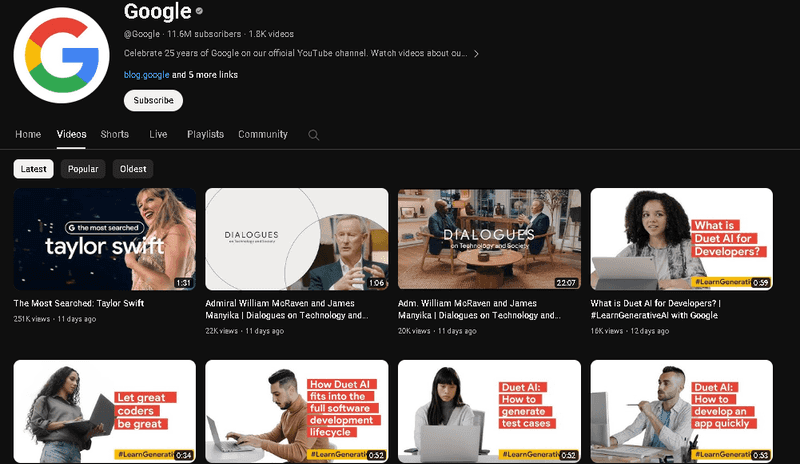
Task: Play the Taylor Swift video thumbnail
Action: (104, 239)
